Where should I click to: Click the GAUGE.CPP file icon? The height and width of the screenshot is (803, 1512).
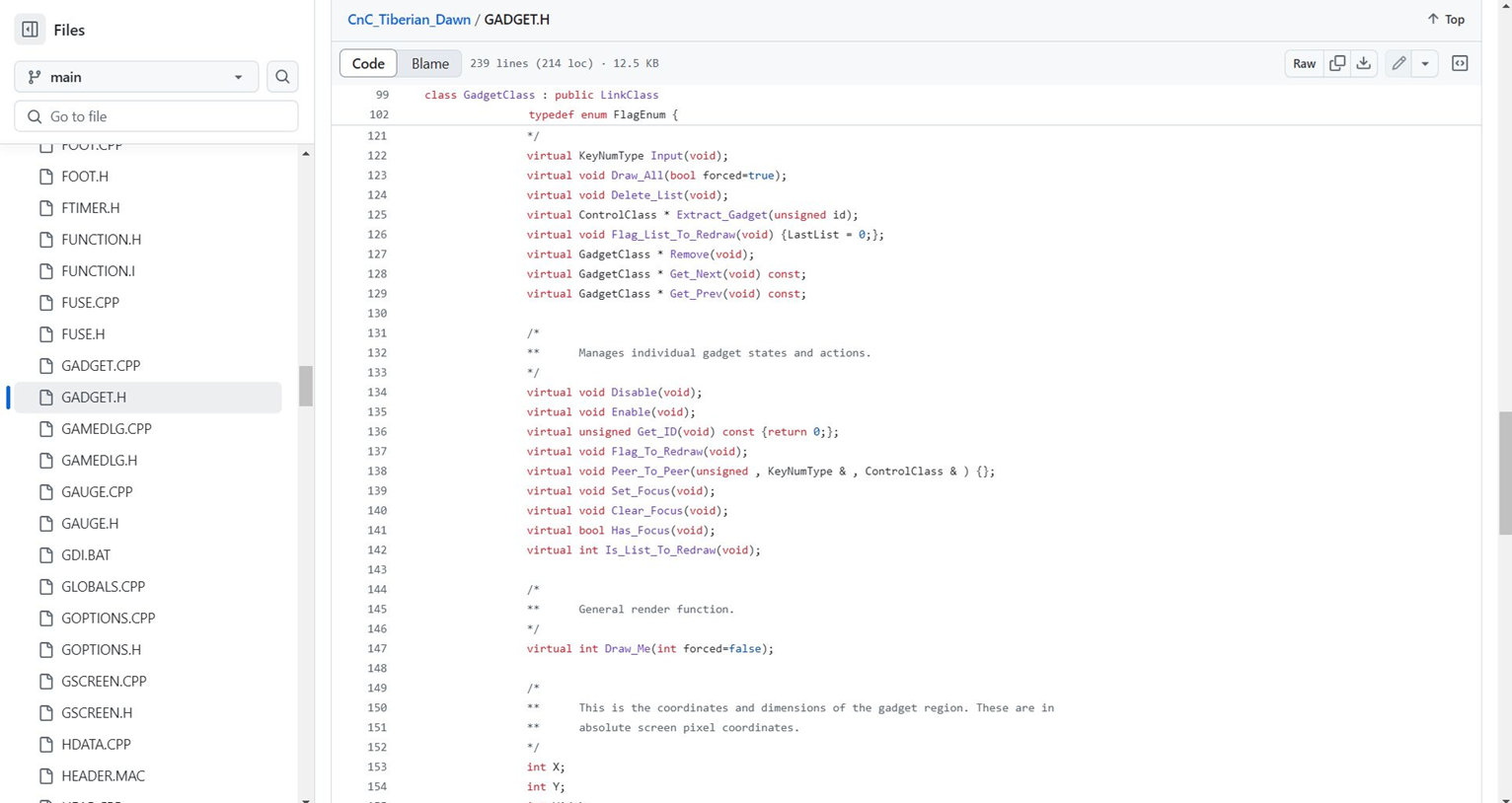tap(45, 492)
